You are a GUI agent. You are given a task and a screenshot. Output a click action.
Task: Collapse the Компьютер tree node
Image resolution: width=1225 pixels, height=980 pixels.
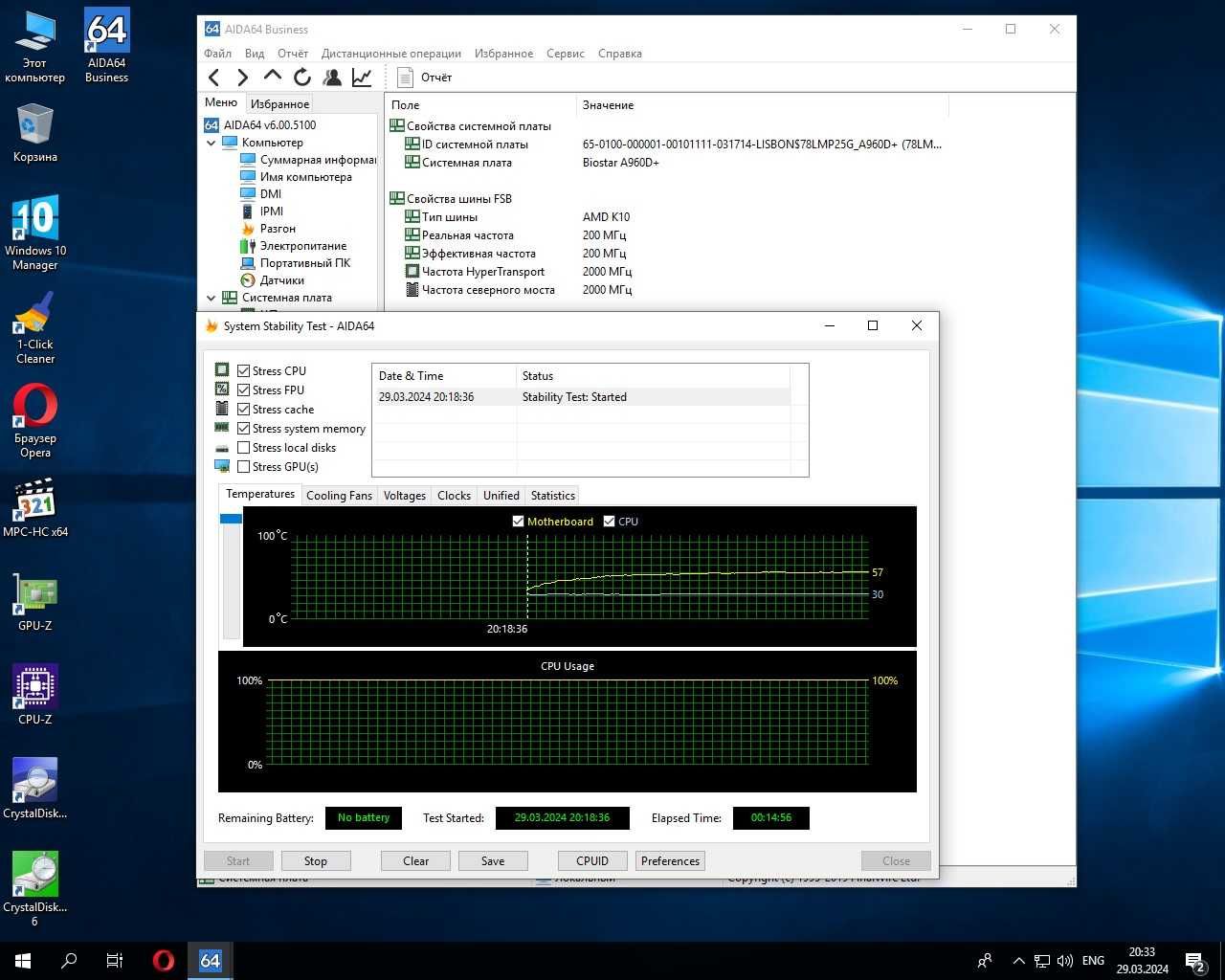tap(212, 143)
